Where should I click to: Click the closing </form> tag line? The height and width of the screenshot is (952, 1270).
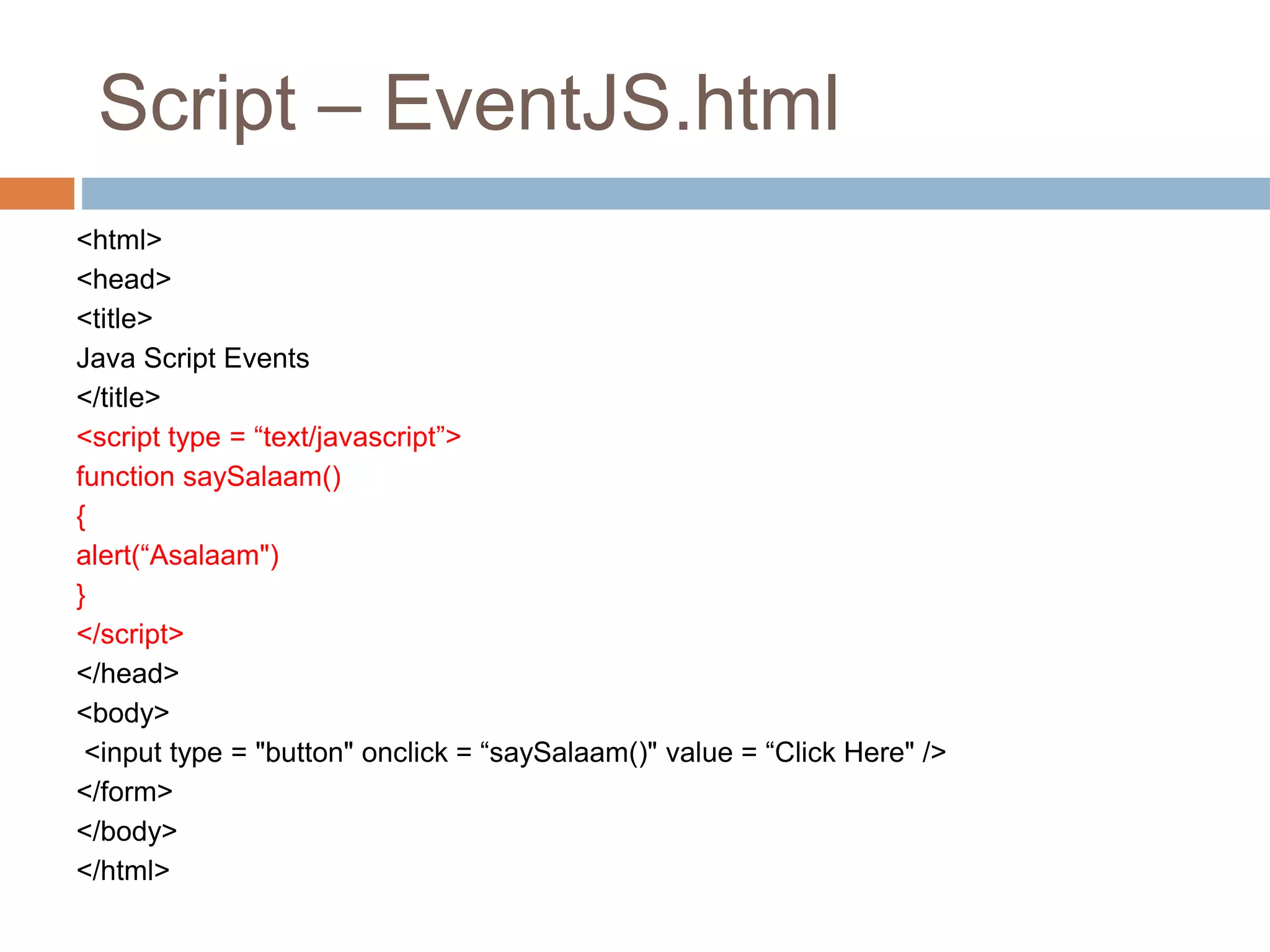[x=124, y=792]
